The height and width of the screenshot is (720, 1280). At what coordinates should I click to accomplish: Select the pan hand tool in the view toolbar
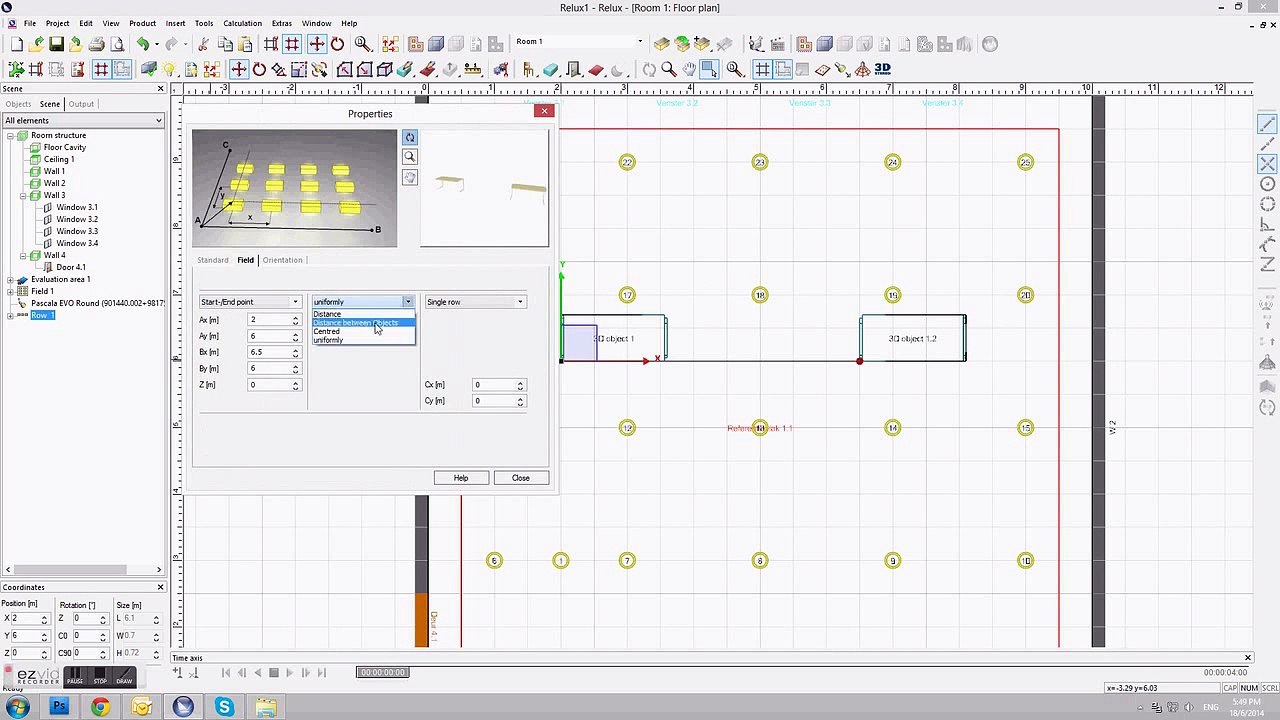point(689,69)
